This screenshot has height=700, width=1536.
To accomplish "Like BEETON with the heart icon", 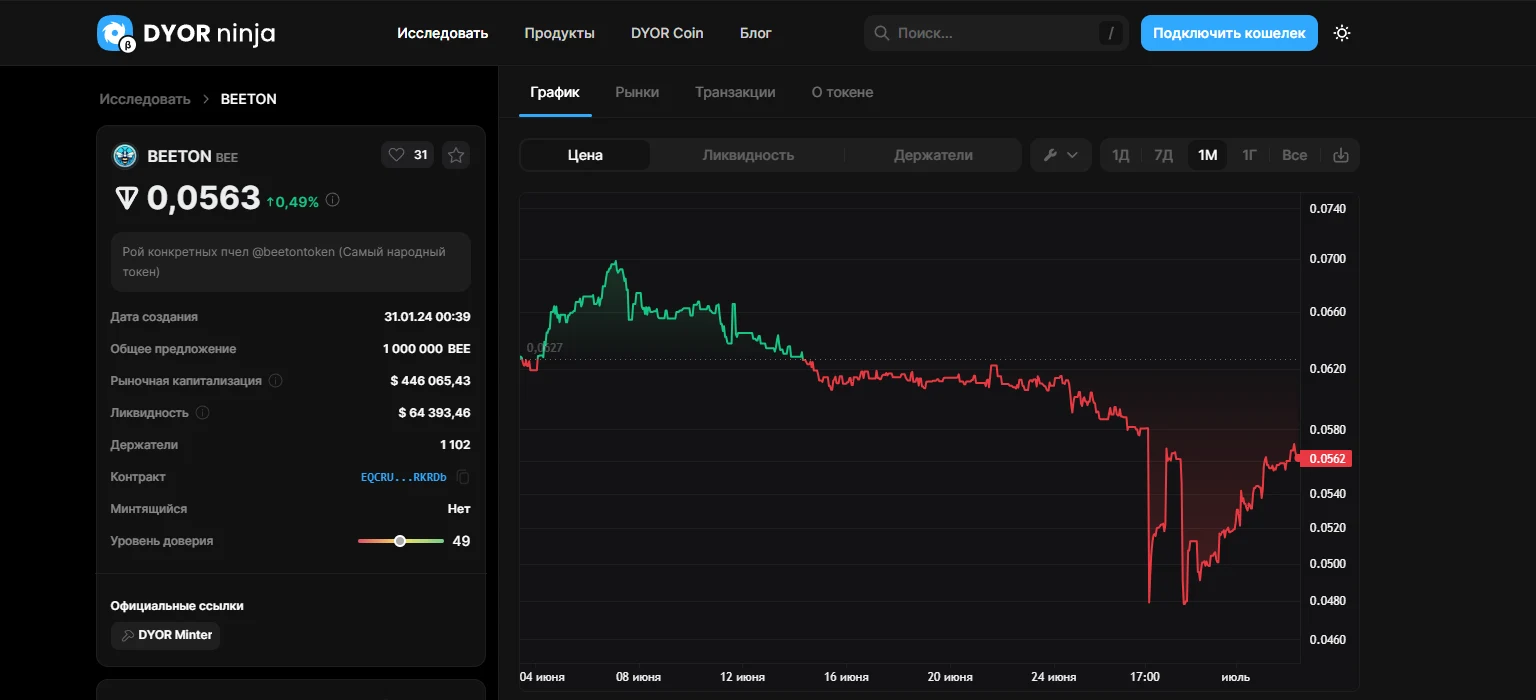I will click(x=396, y=155).
